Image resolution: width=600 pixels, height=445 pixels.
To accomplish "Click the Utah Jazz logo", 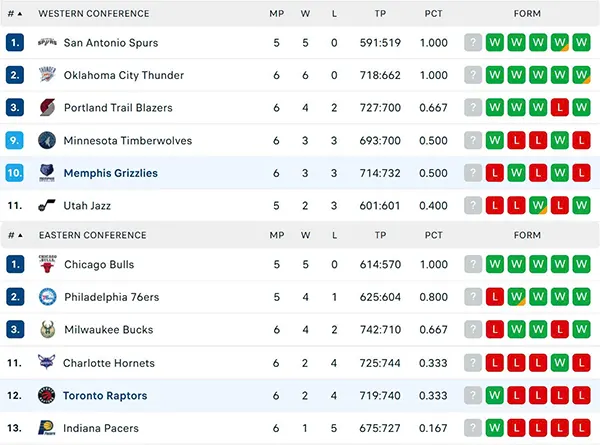I will 47,205.
